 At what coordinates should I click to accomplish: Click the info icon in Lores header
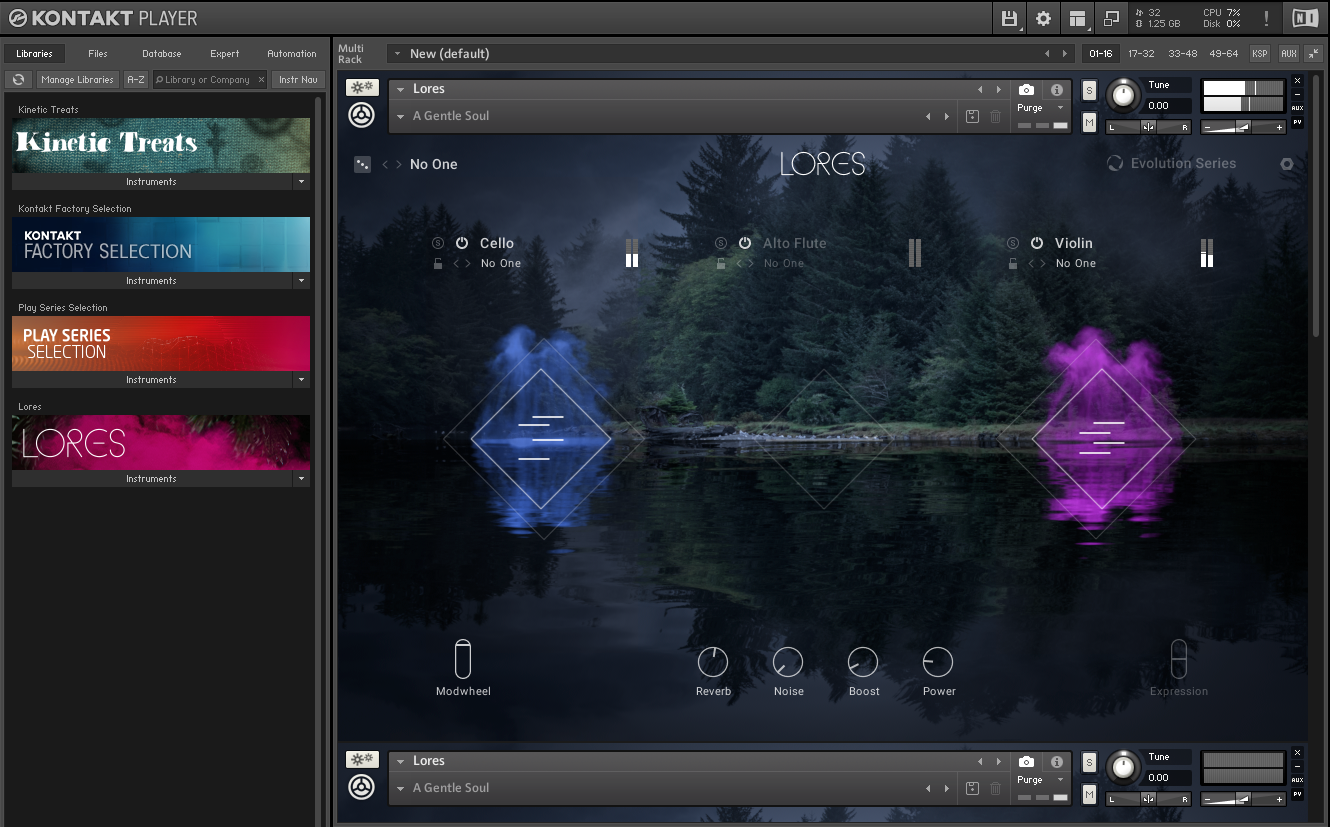click(1056, 90)
